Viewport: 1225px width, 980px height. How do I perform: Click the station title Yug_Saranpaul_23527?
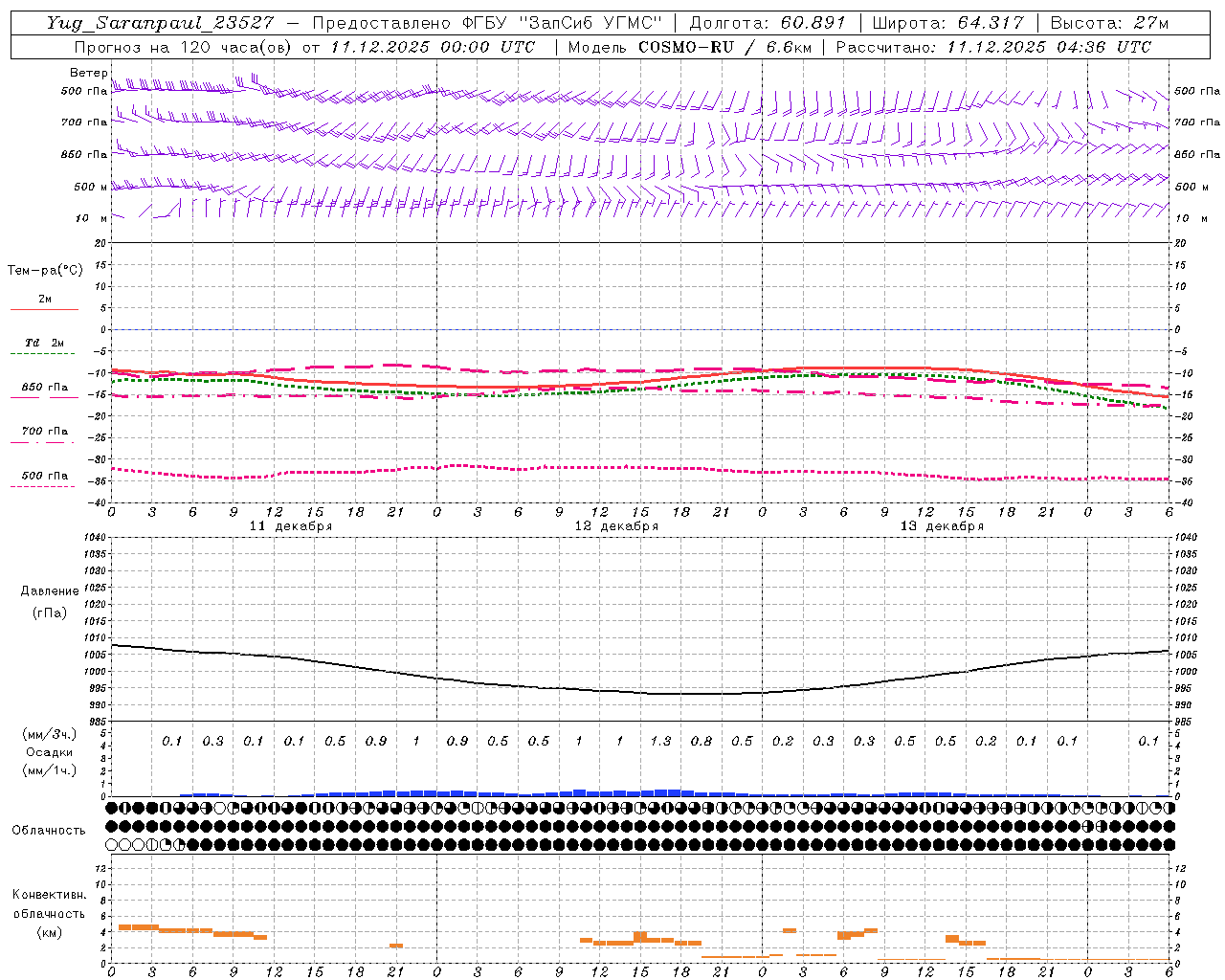coord(160,23)
